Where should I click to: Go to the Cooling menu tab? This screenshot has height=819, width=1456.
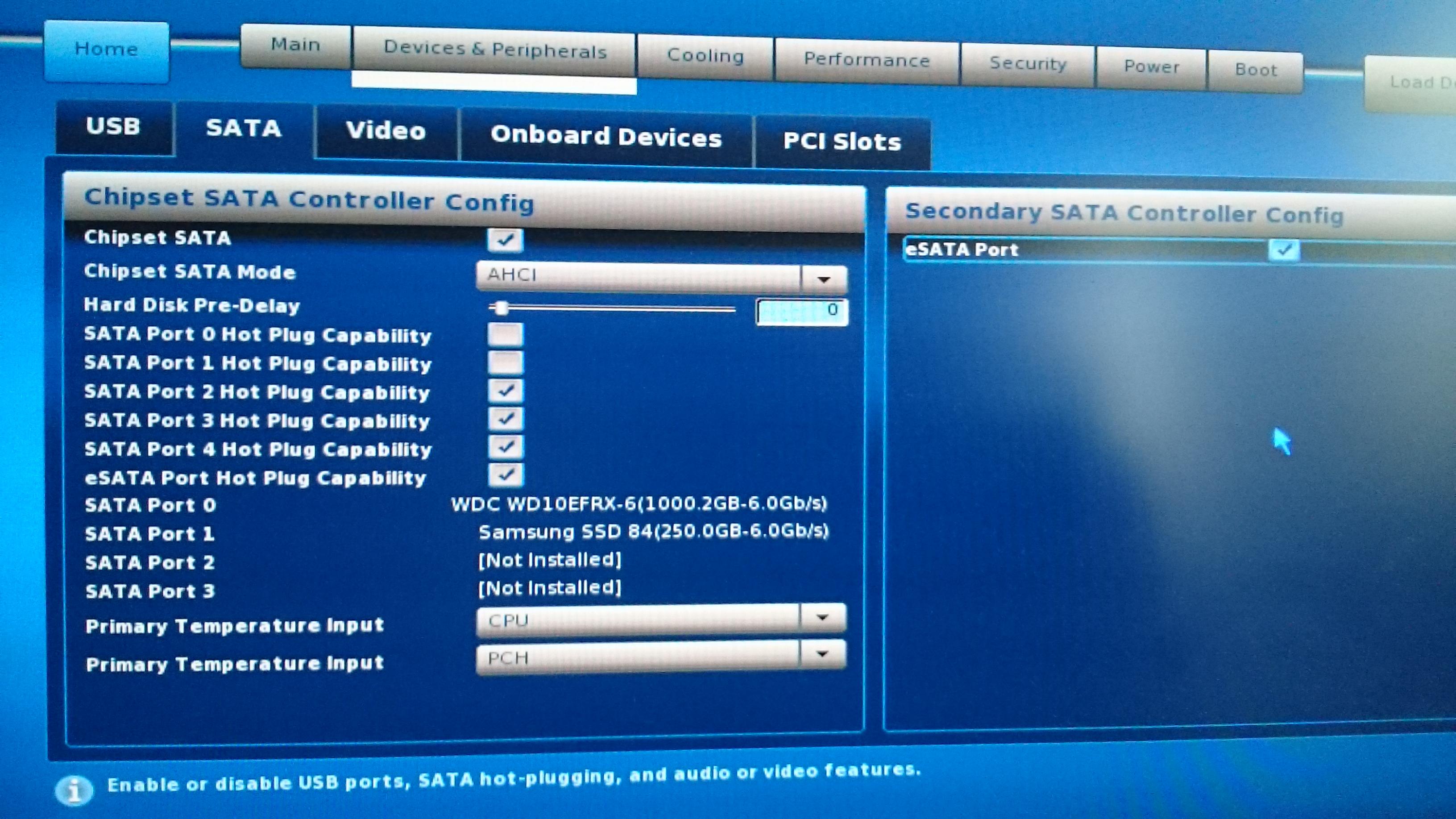point(705,56)
